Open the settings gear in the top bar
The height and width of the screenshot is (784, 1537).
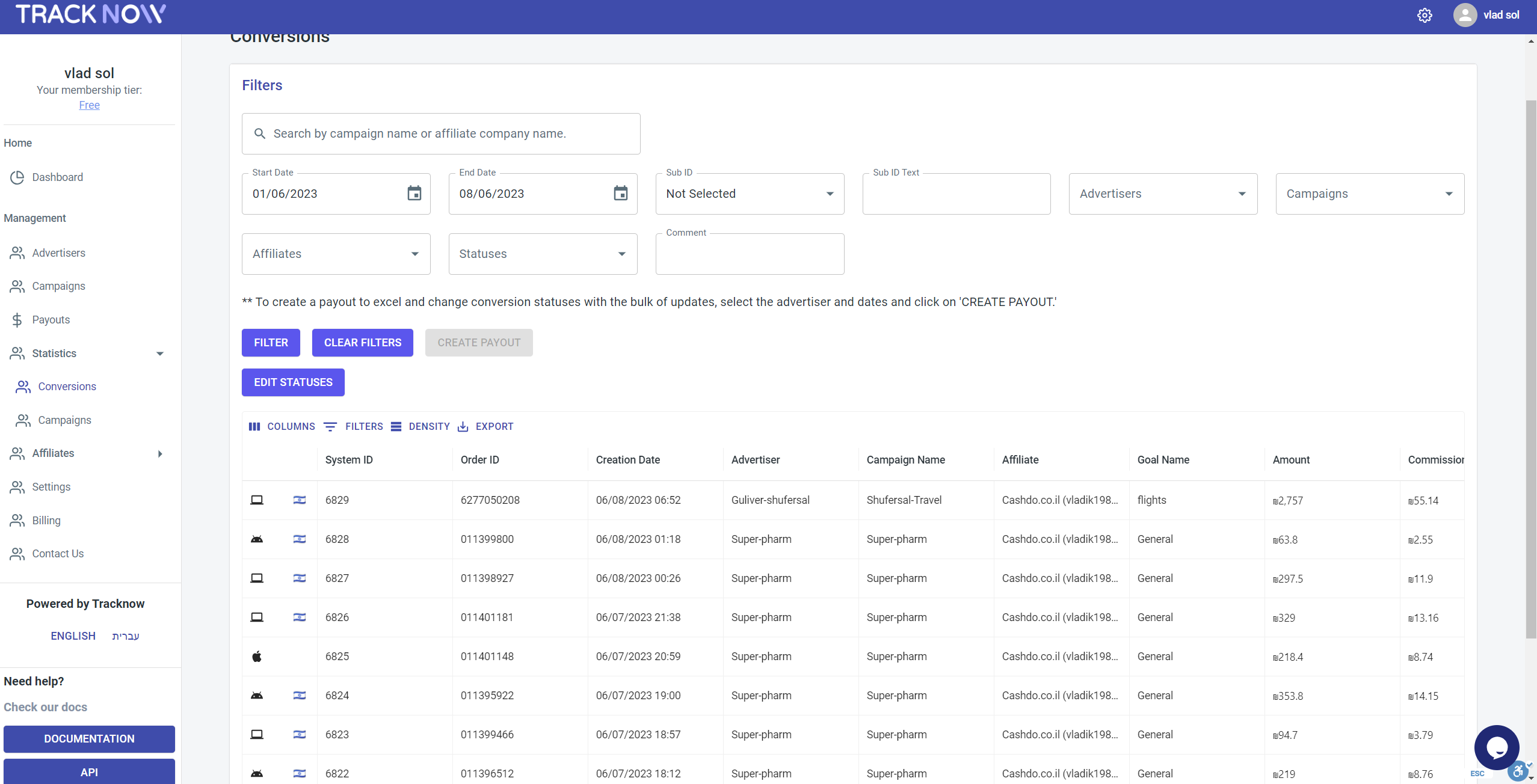coord(1425,15)
